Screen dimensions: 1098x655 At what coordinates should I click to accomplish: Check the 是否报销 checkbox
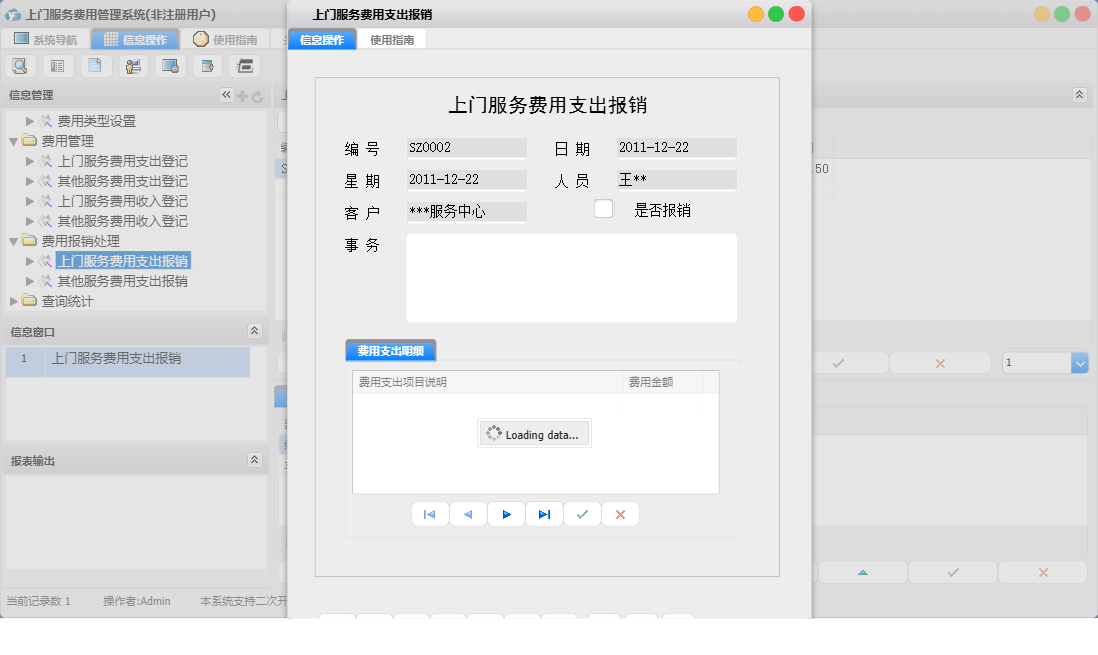click(x=603, y=208)
